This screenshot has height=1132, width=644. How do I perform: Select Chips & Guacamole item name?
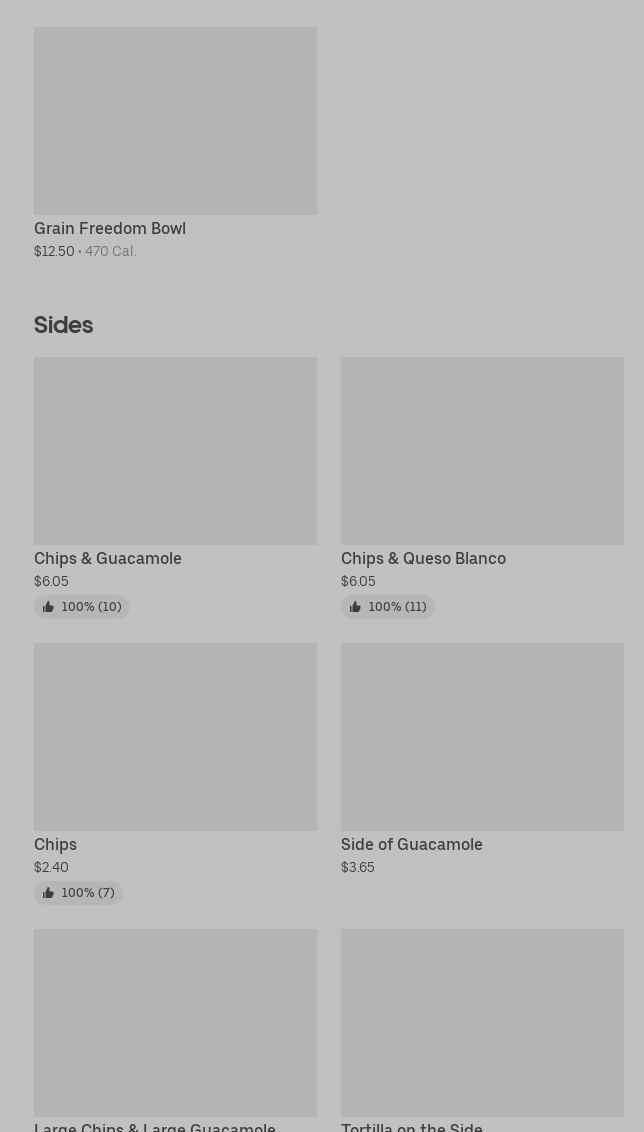(108, 558)
